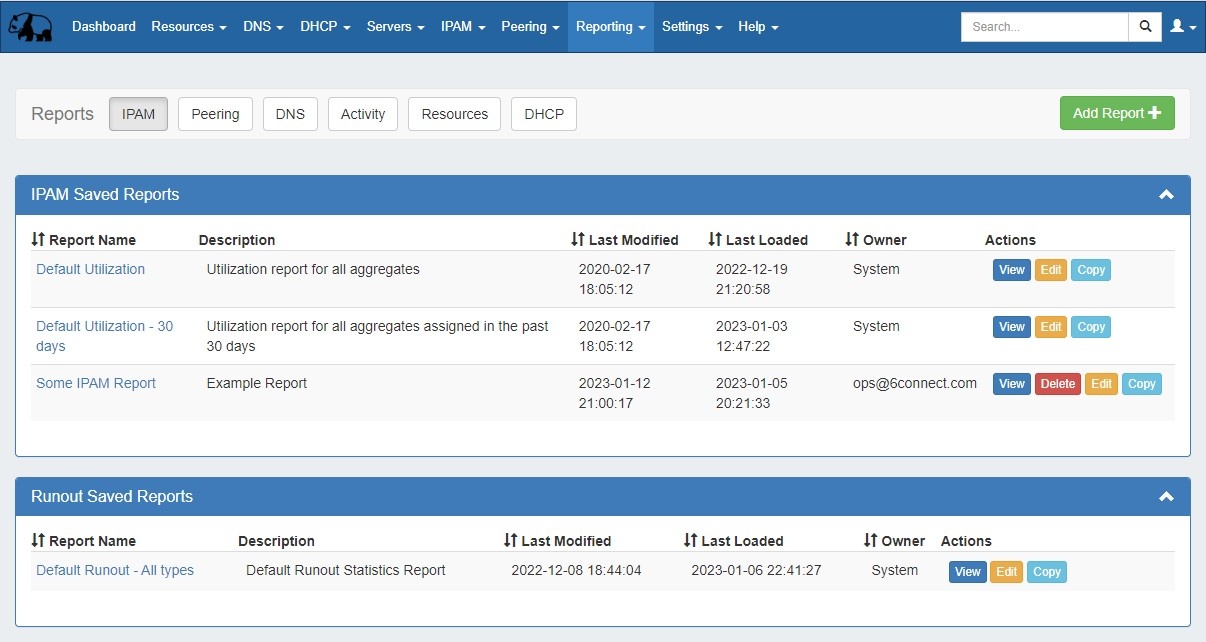Sort IPAM reports by Owner
Screen dimensions: 1206x642
pyautogui.click(x=876, y=240)
